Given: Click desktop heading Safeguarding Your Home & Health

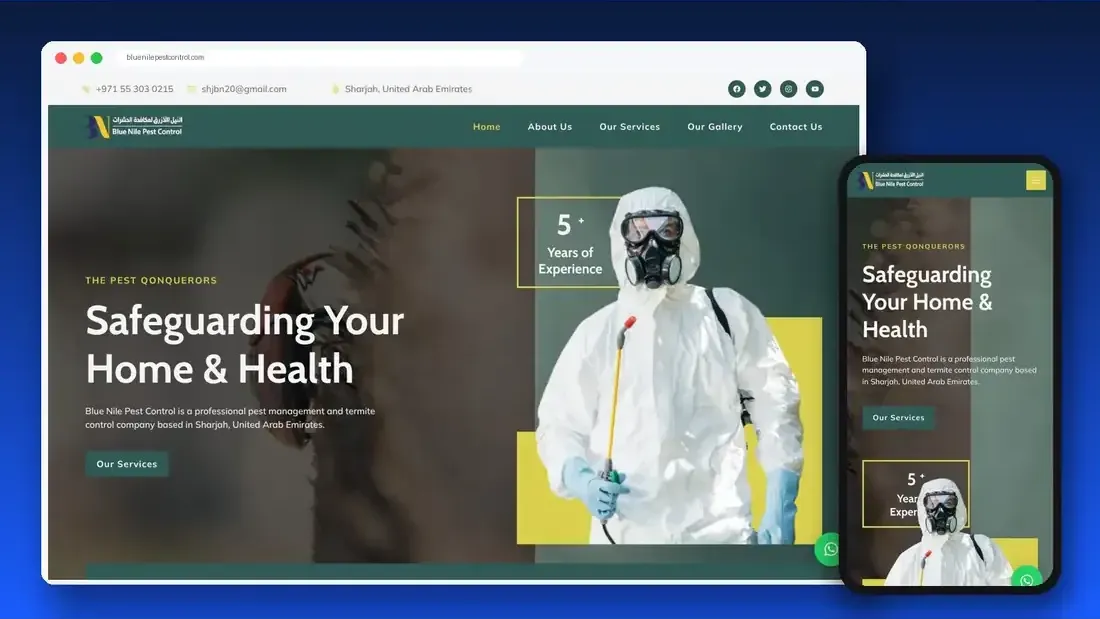Looking at the screenshot, I should click(x=244, y=345).
